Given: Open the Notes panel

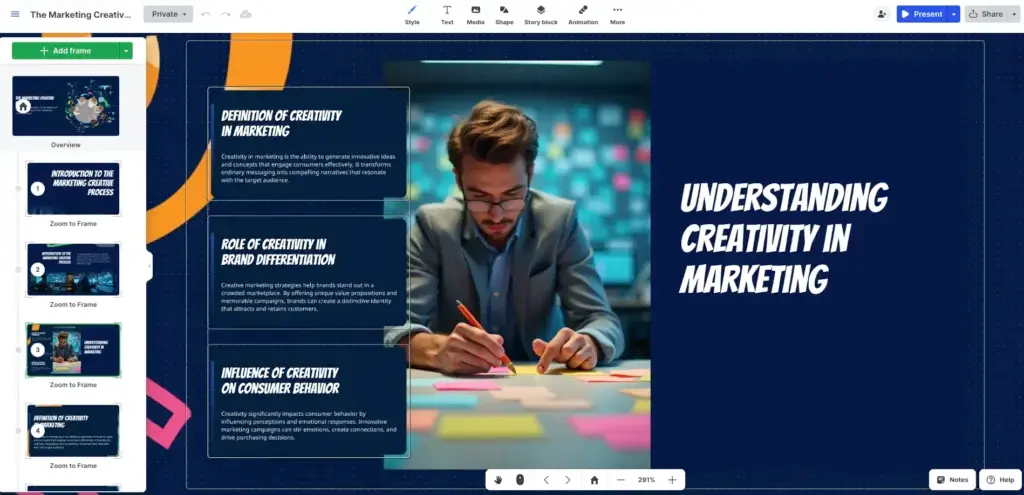Looking at the screenshot, I should 952,480.
